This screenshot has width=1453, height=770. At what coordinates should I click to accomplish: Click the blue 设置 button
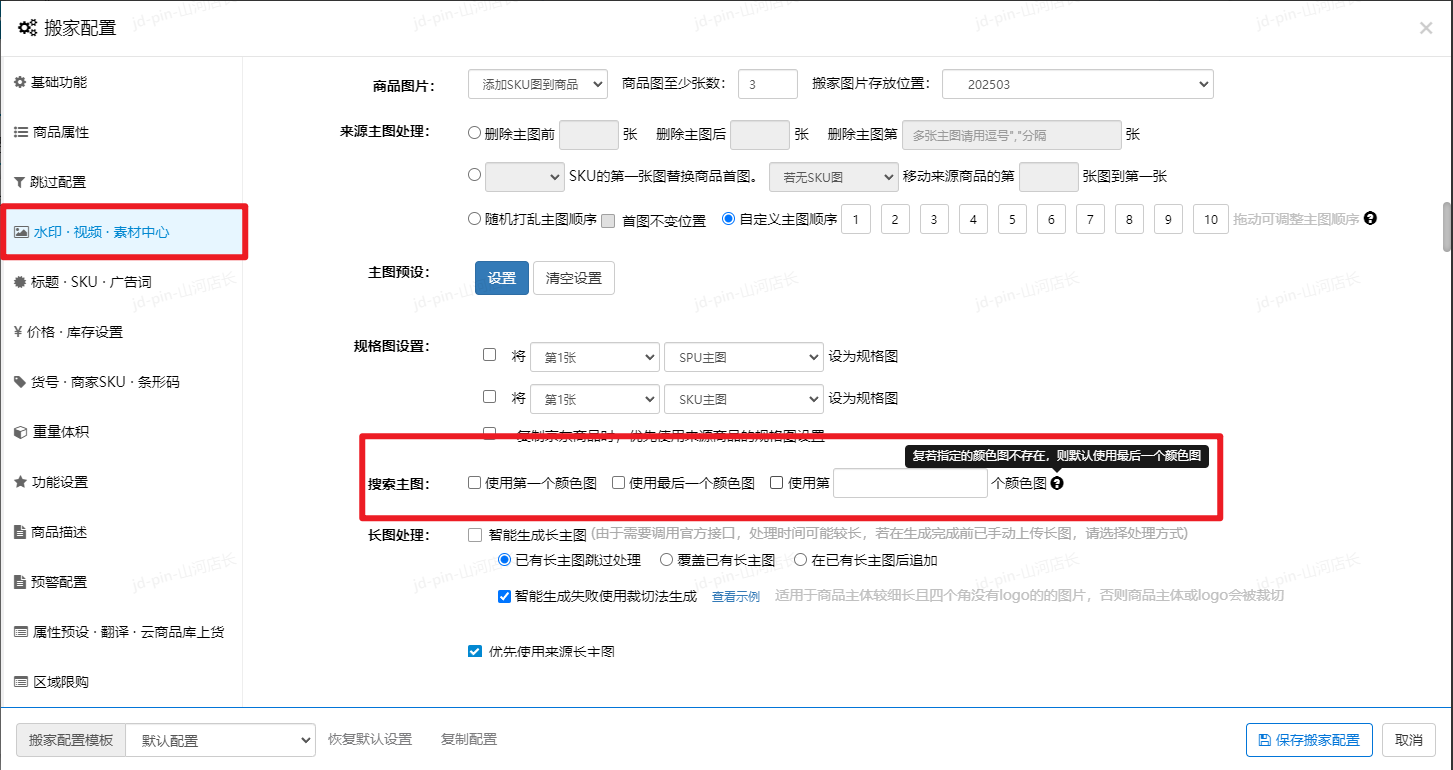click(501, 278)
